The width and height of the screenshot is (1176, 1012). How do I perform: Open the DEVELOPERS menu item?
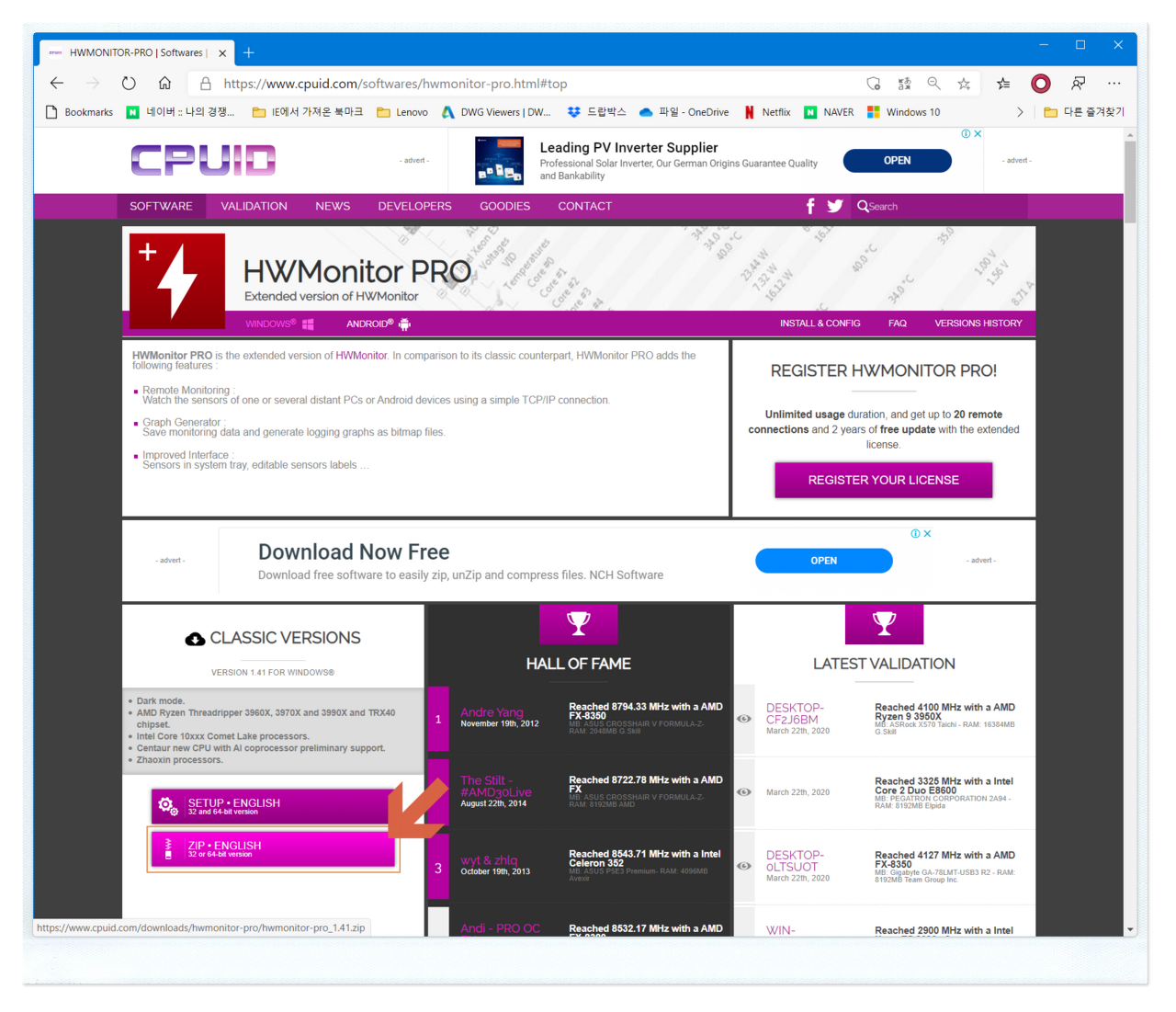click(x=414, y=206)
